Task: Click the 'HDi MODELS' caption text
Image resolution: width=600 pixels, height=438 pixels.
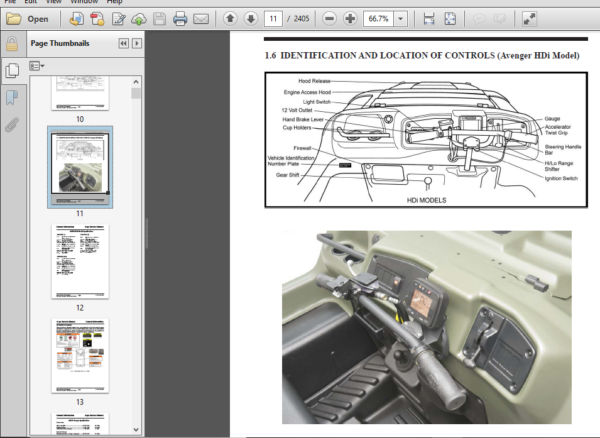Action: pos(426,200)
